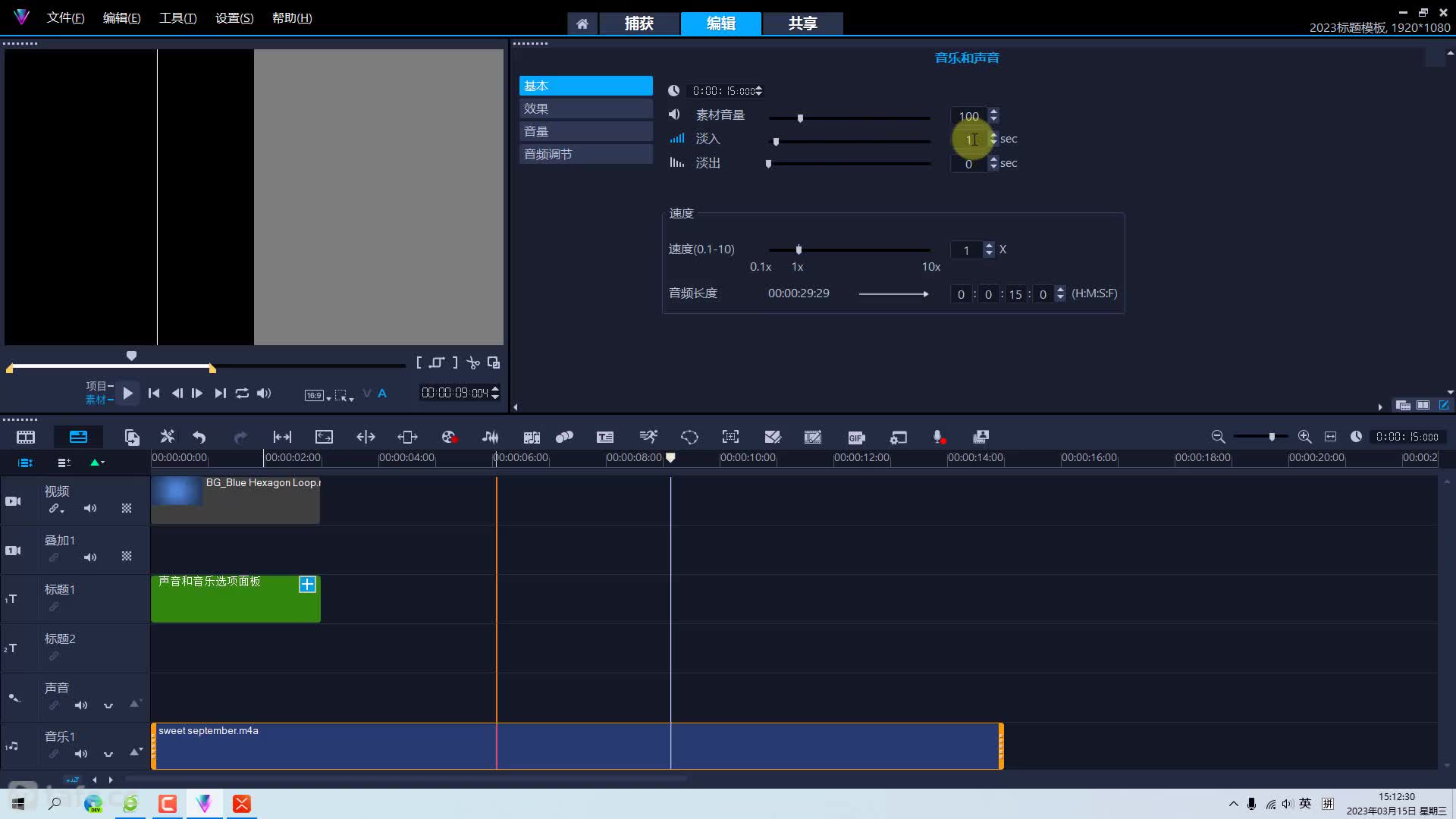Click the add/remove chapter point icon
The height and width of the screenshot is (819, 1456).
coord(64,463)
